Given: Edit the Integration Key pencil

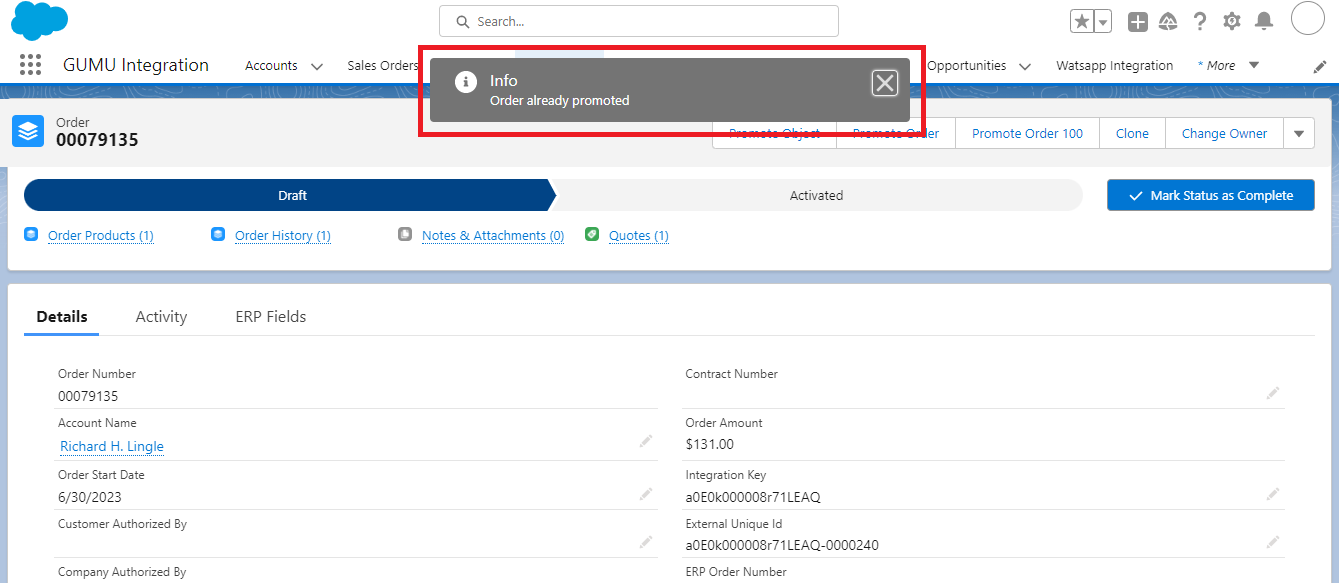Looking at the screenshot, I should (1273, 494).
